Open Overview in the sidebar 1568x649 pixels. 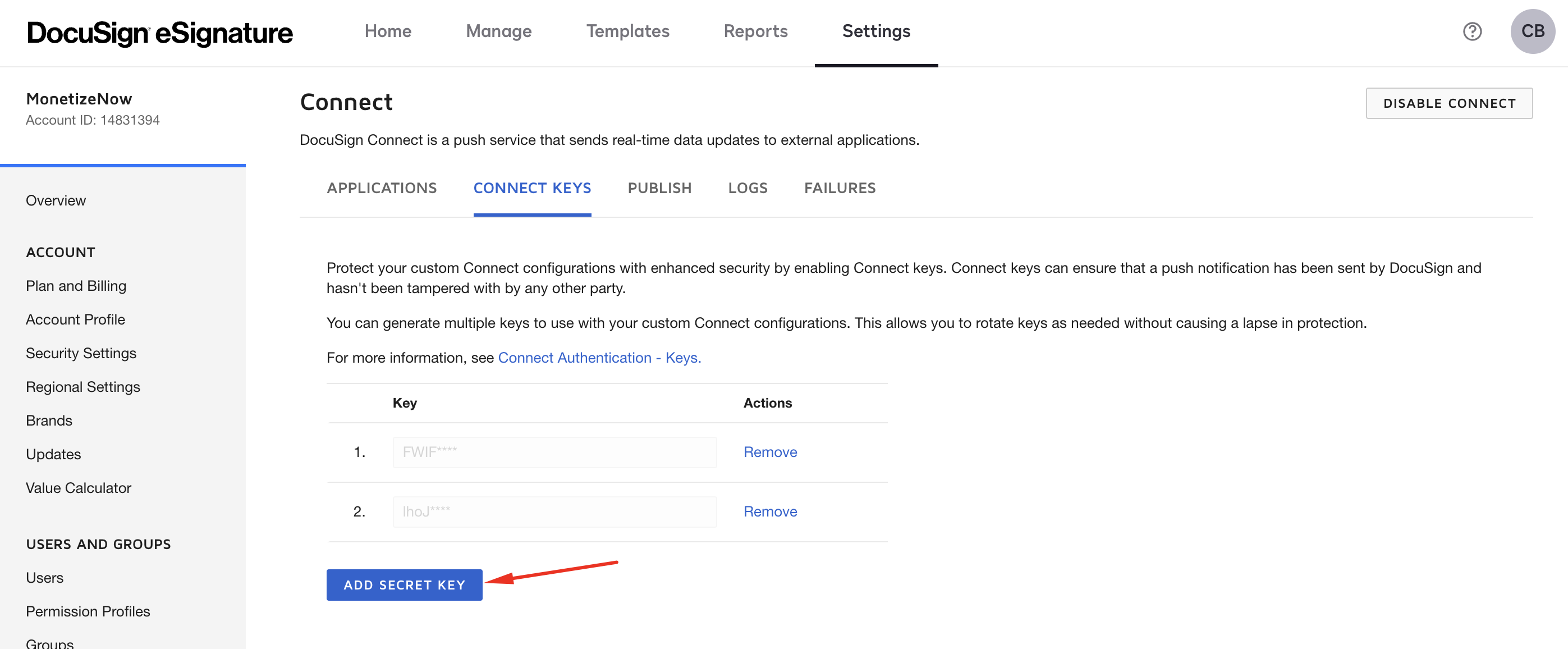(x=56, y=200)
